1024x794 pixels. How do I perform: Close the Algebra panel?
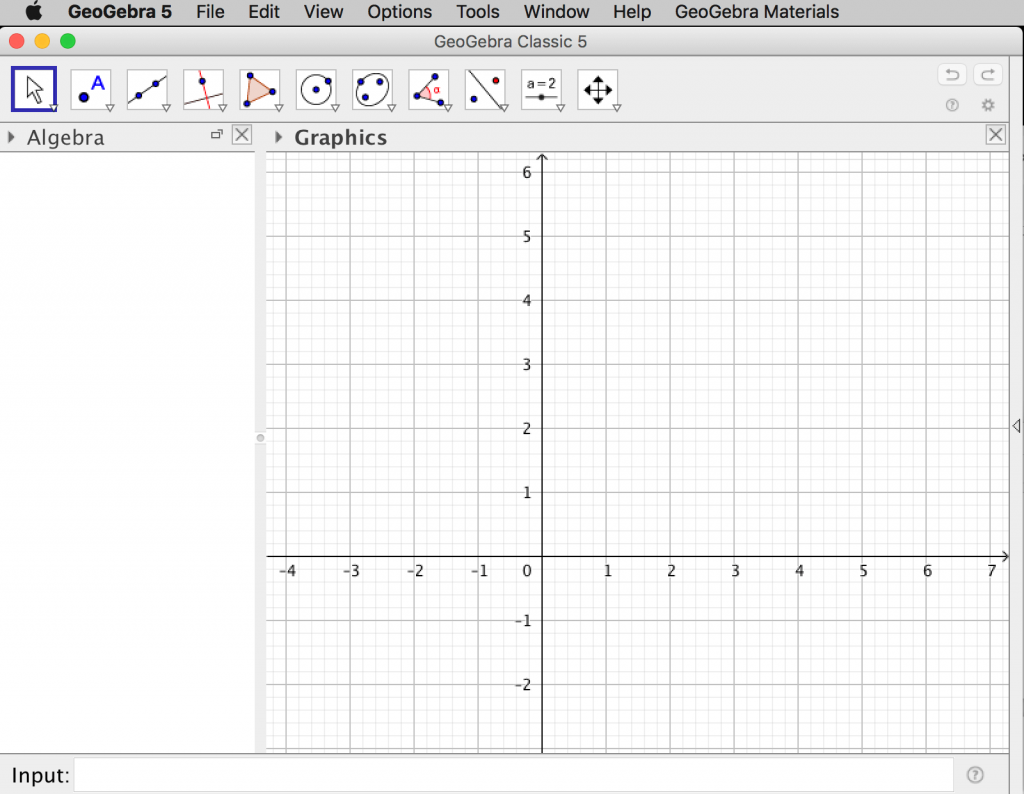(242, 135)
